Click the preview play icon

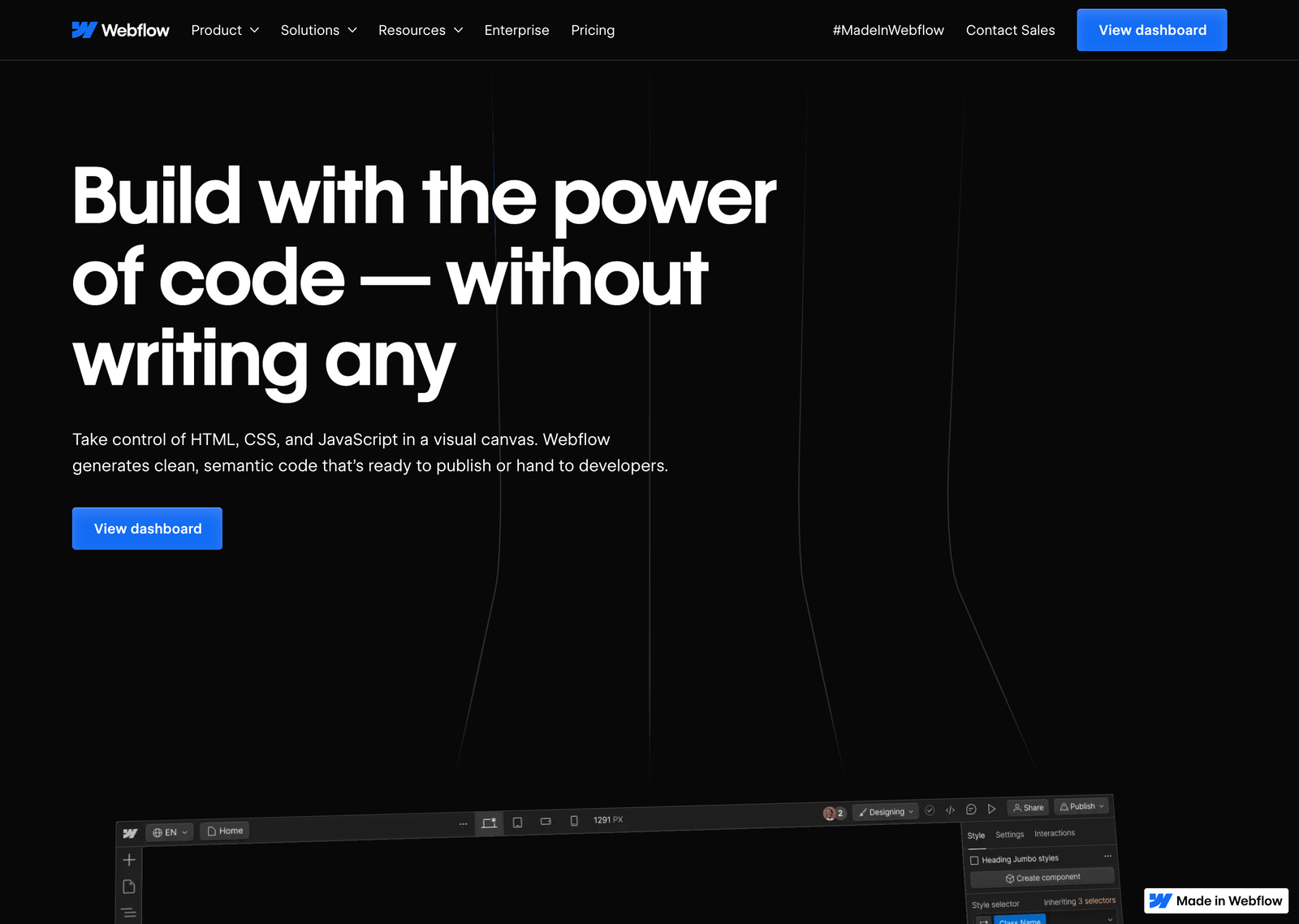991,809
